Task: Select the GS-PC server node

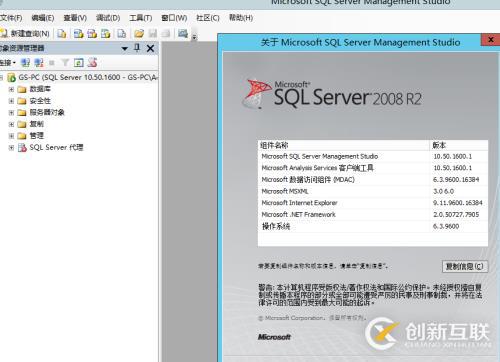Action: [x=88, y=77]
